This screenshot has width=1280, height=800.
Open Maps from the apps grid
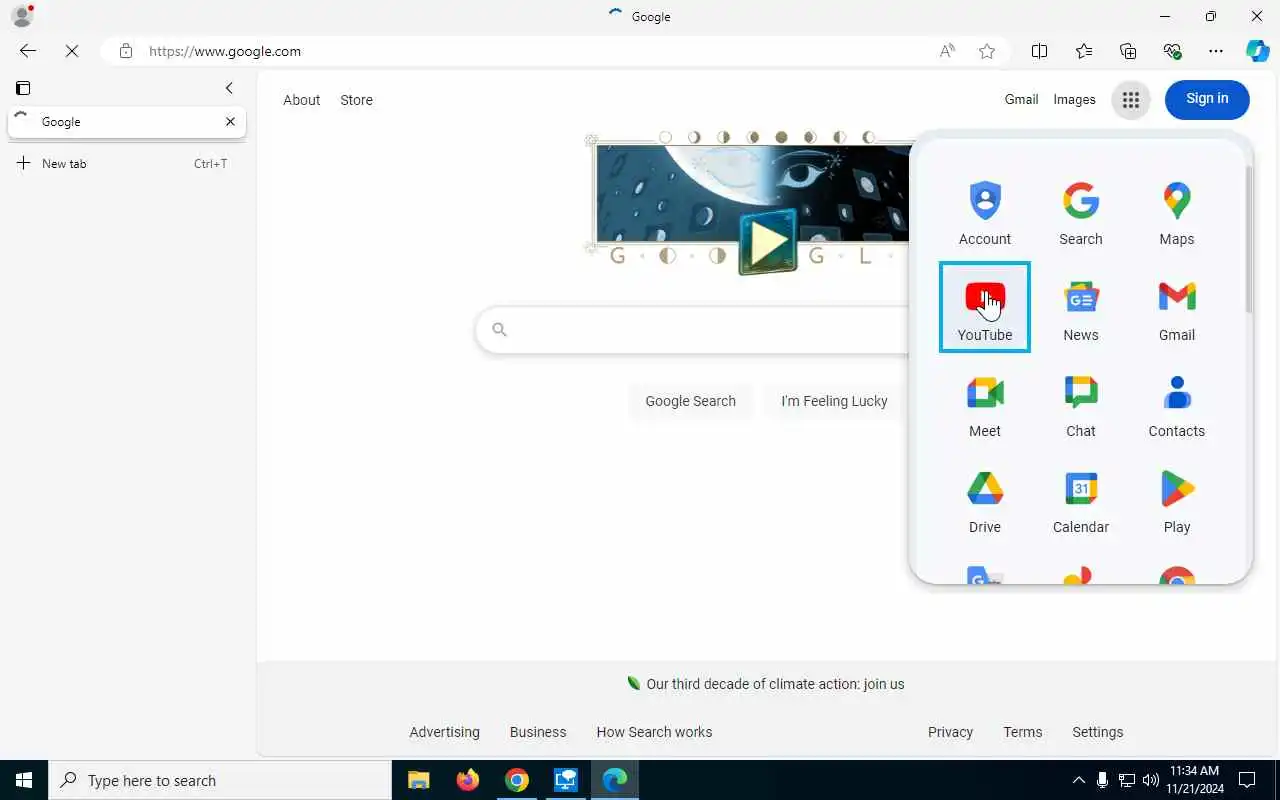point(1177,212)
